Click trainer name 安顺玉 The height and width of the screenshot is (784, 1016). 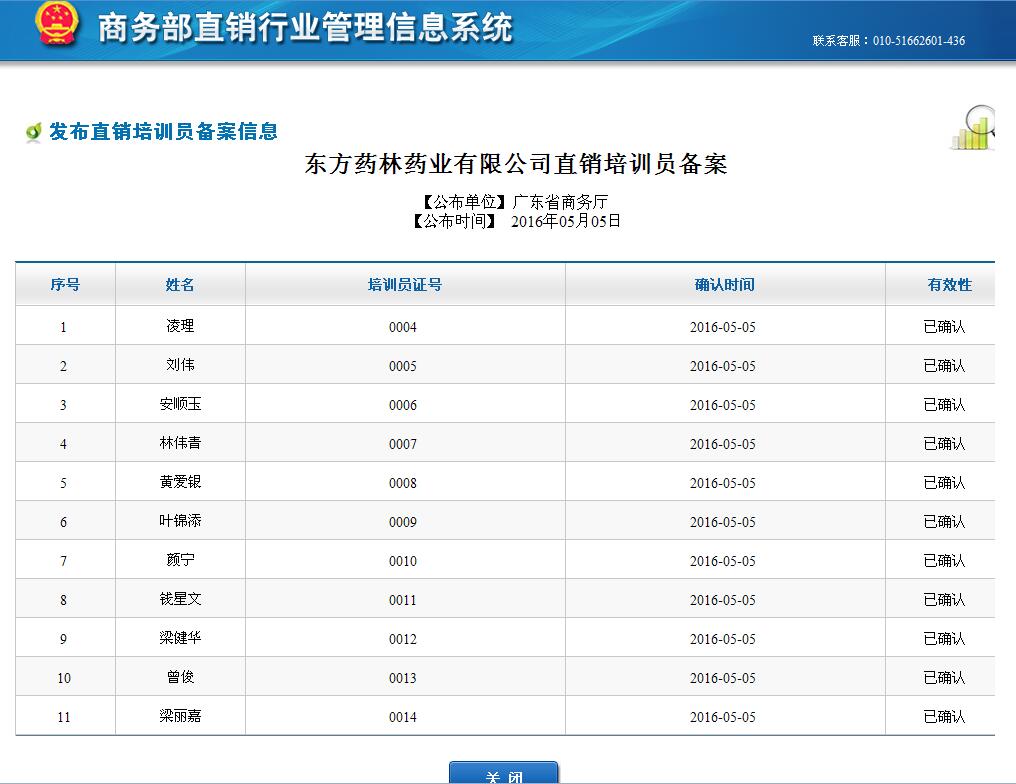pyautogui.click(x=180, y=405)
